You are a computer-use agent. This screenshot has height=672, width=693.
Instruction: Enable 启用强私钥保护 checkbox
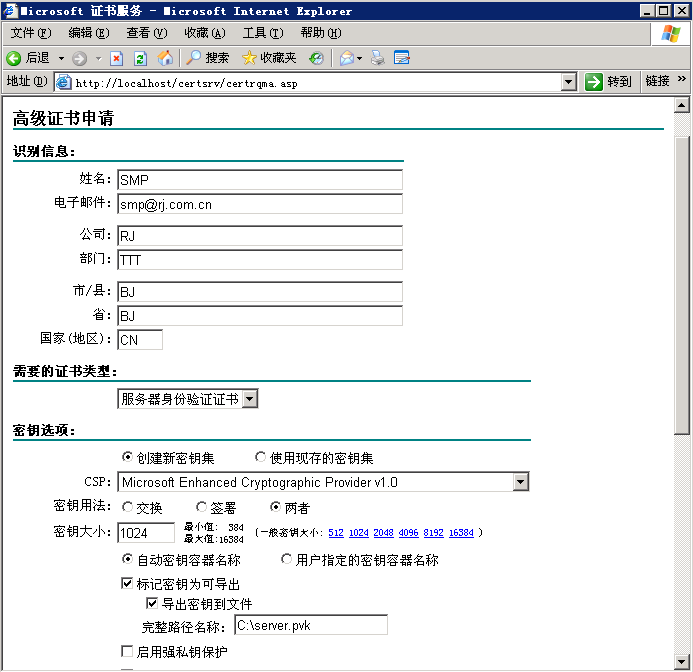pyautogui.click(x=127, y=651)
